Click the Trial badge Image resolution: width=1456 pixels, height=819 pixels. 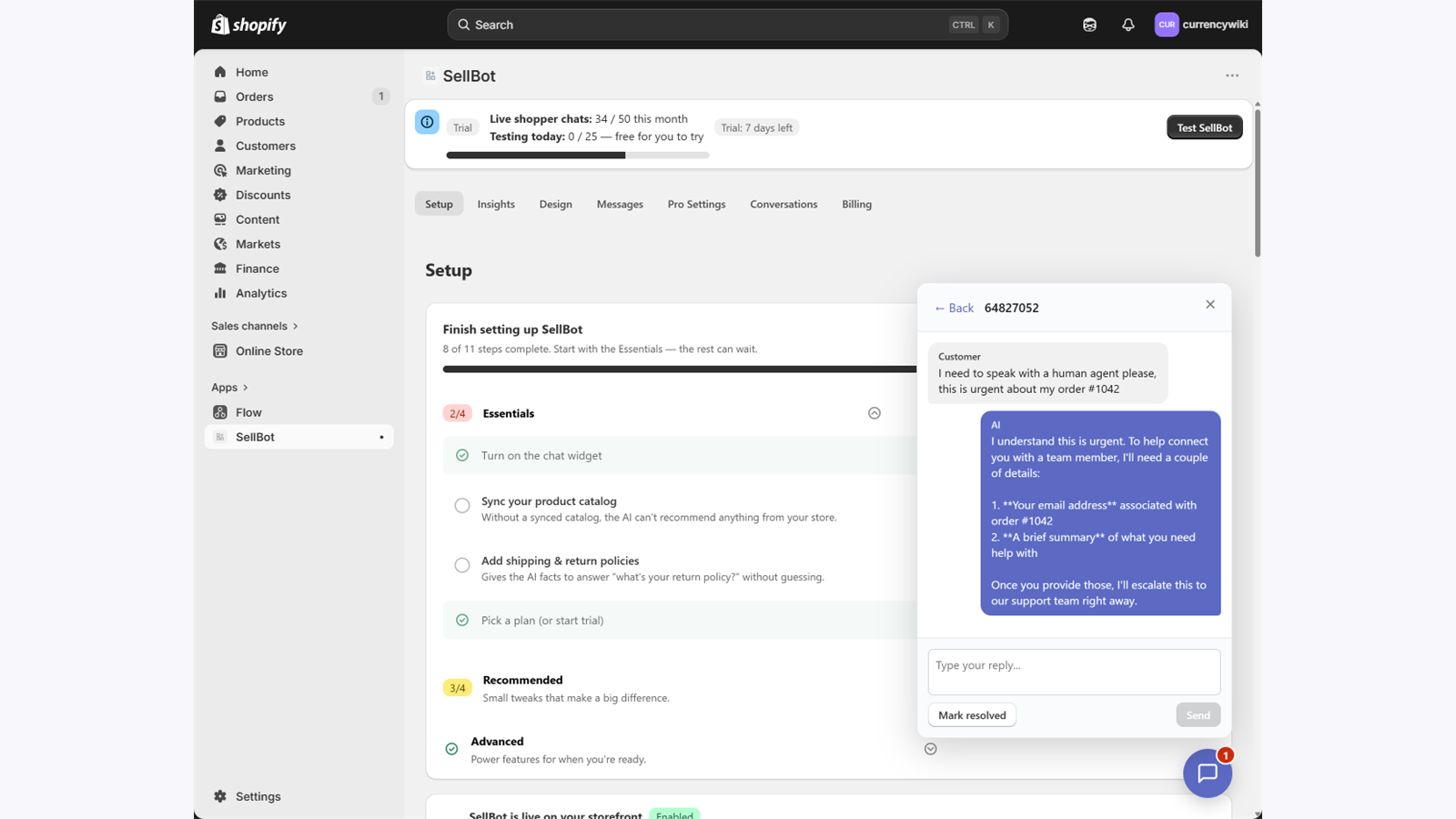pos(462,127)
